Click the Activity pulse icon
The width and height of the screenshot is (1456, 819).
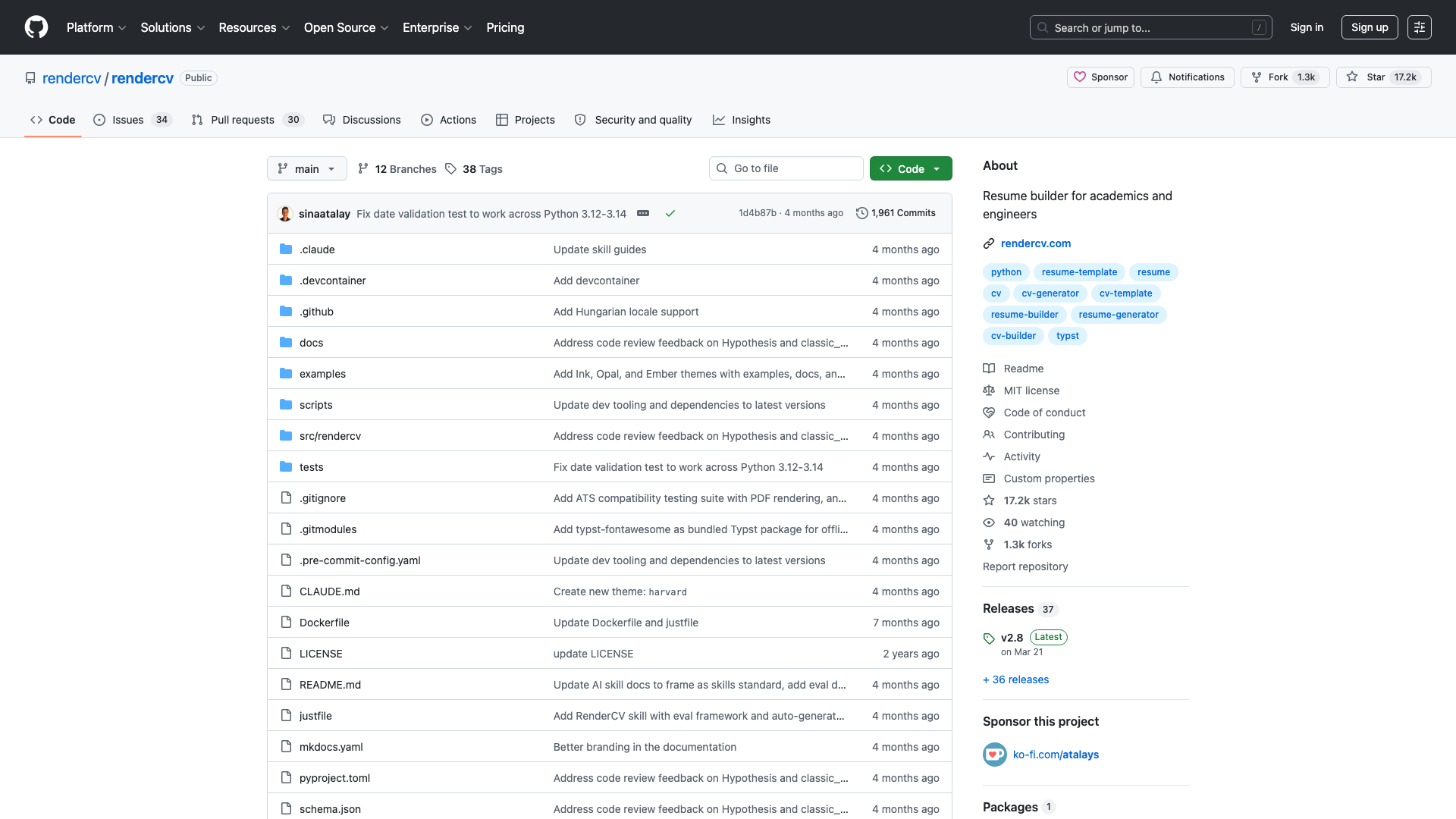pyautogui.click(x=989, y=457)
